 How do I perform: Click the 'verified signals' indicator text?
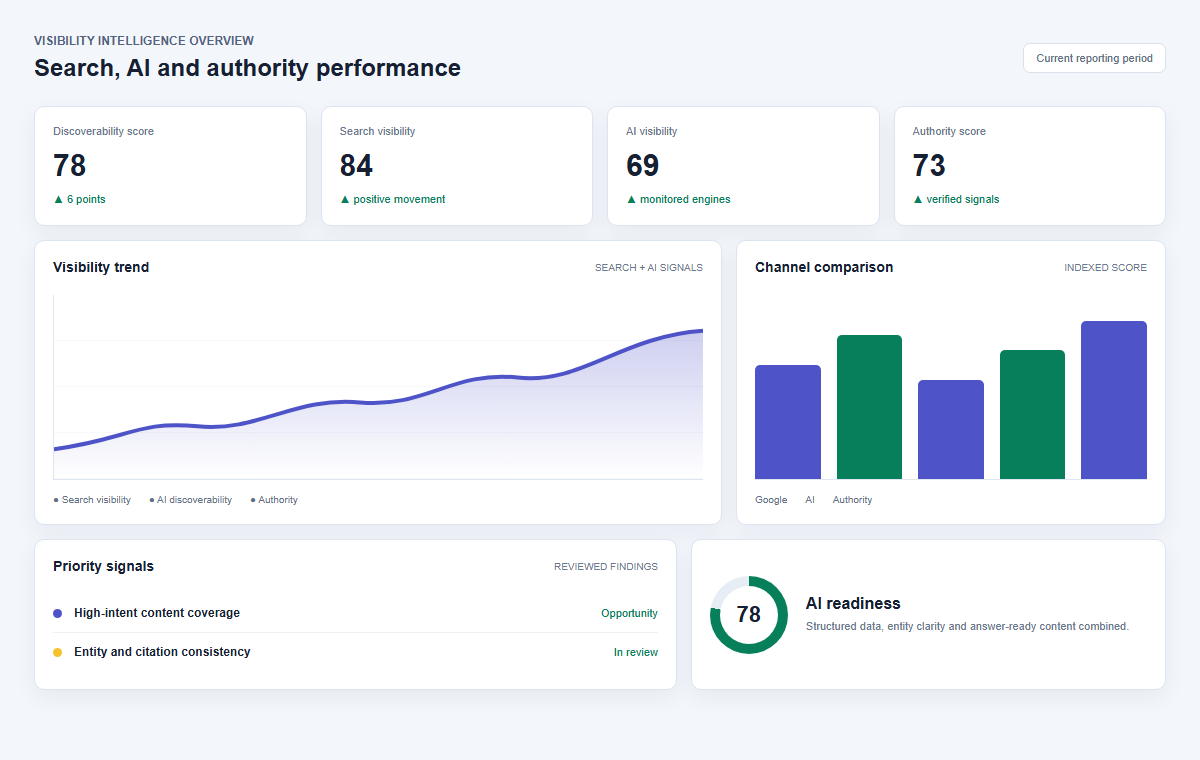tap(956, 199)
